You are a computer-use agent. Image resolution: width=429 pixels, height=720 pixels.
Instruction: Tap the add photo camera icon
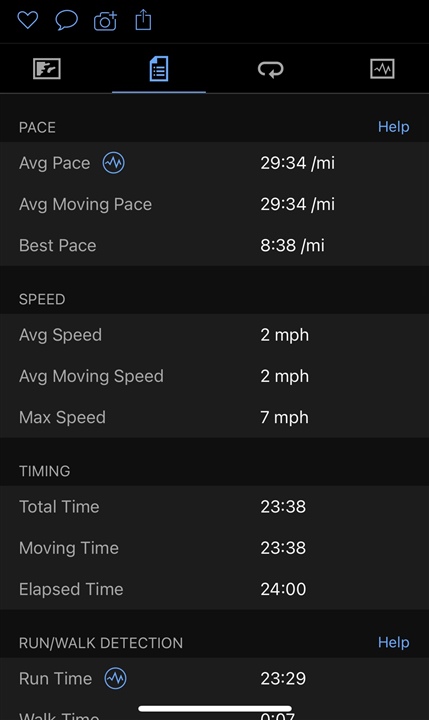point(105,21)
